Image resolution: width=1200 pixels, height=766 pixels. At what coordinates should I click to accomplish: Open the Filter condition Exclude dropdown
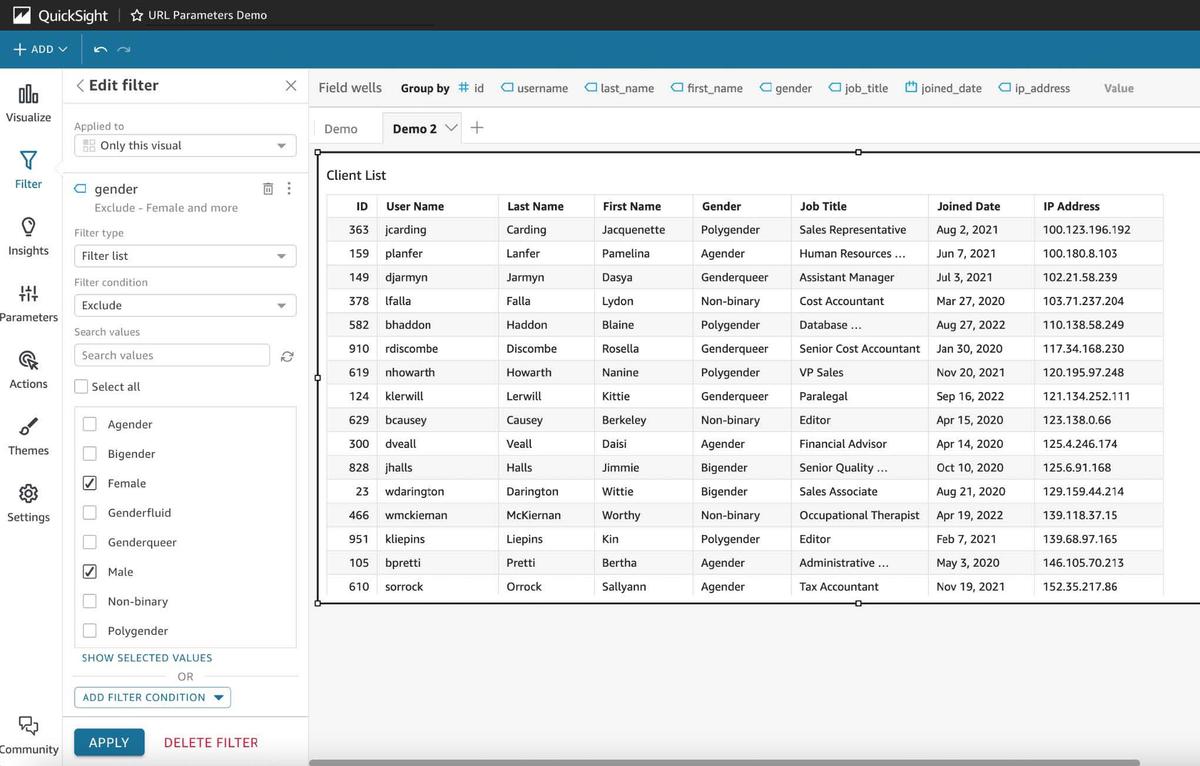pos(185,306)
